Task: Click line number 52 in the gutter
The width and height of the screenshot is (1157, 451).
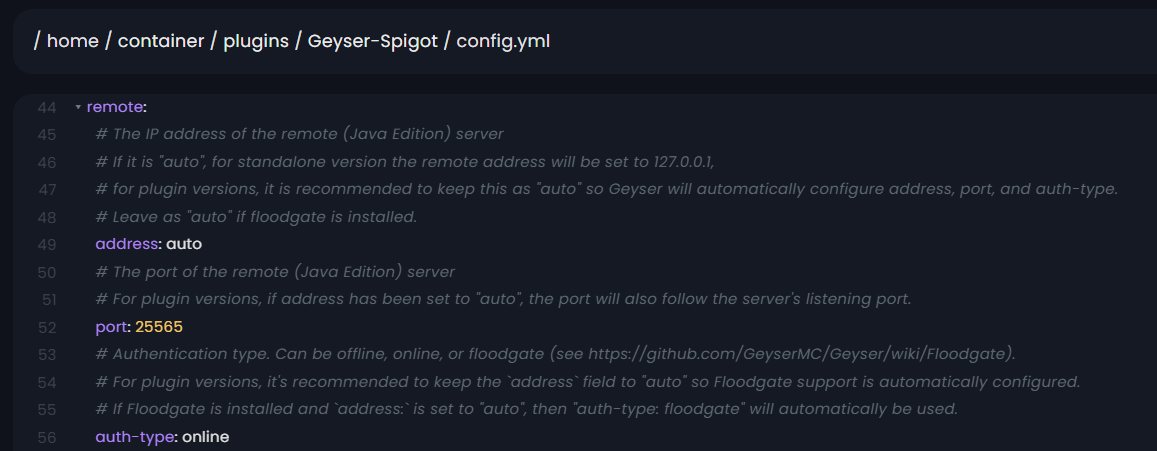Action: pos(47,326)
